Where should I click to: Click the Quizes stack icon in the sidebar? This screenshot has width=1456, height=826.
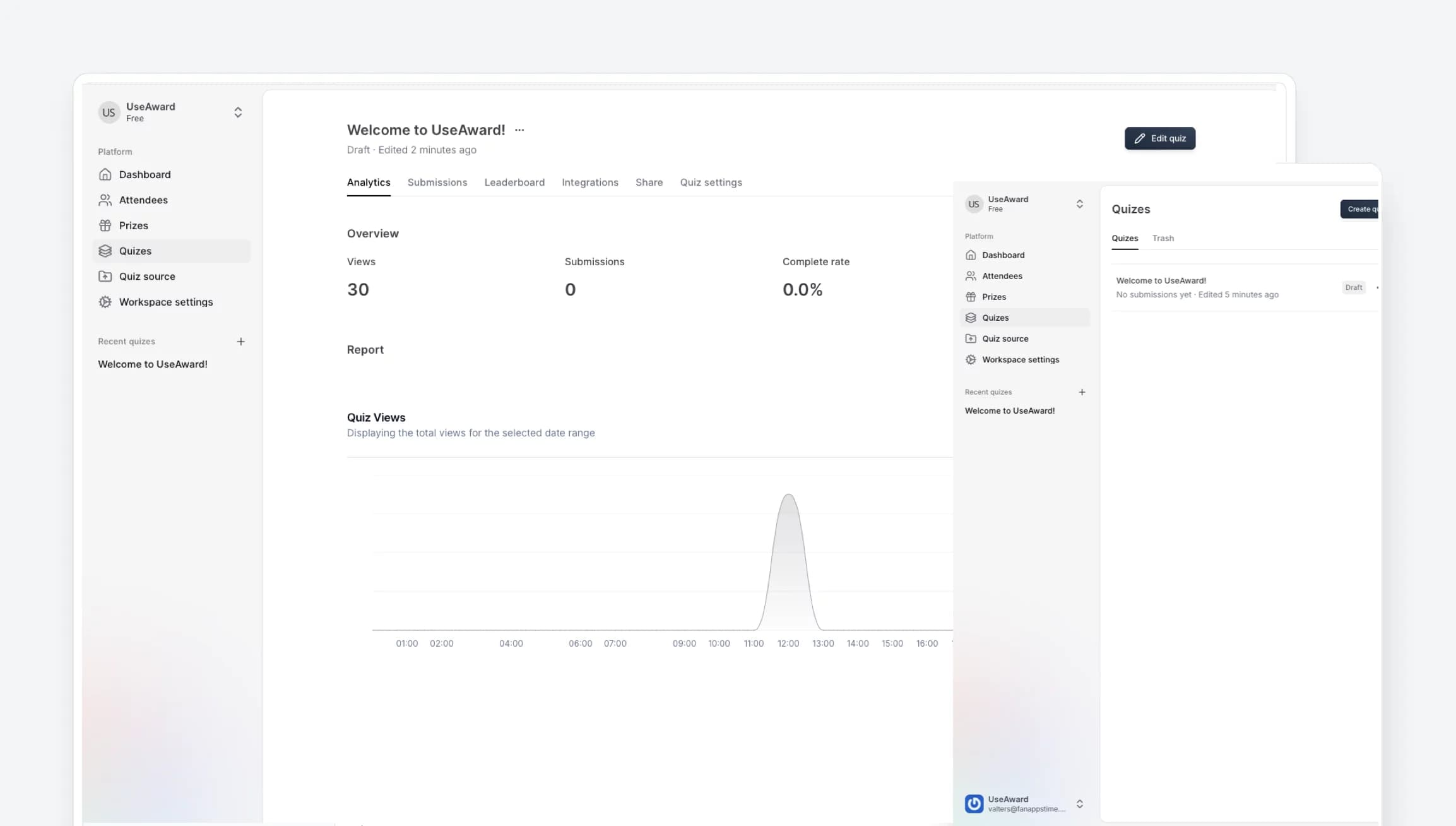tap(105, 251)
